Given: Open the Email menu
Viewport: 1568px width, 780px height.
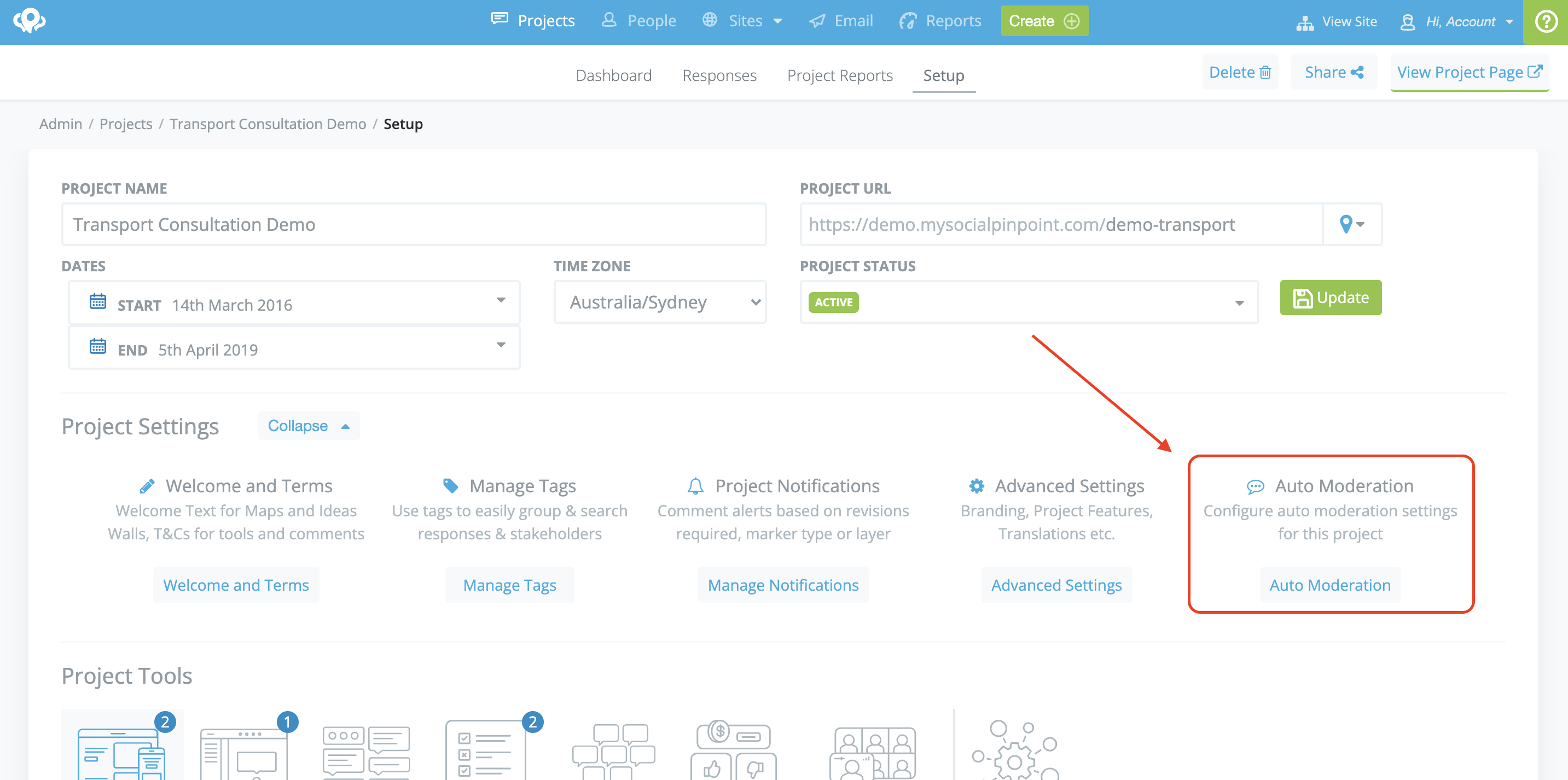Looking at the screenshot, I should pyautogui.click(x=840, y=21).
